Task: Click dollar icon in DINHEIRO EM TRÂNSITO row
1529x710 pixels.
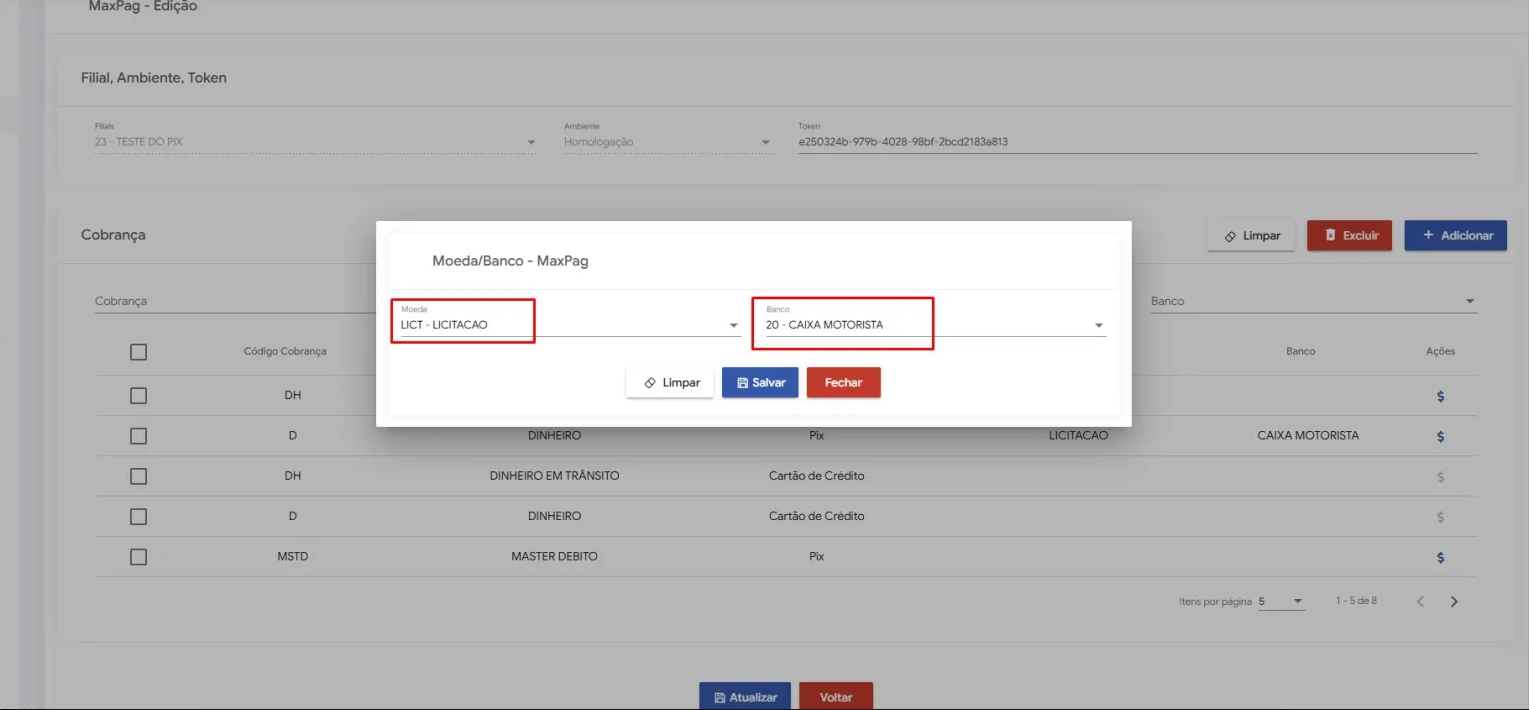Action: 1440,477
